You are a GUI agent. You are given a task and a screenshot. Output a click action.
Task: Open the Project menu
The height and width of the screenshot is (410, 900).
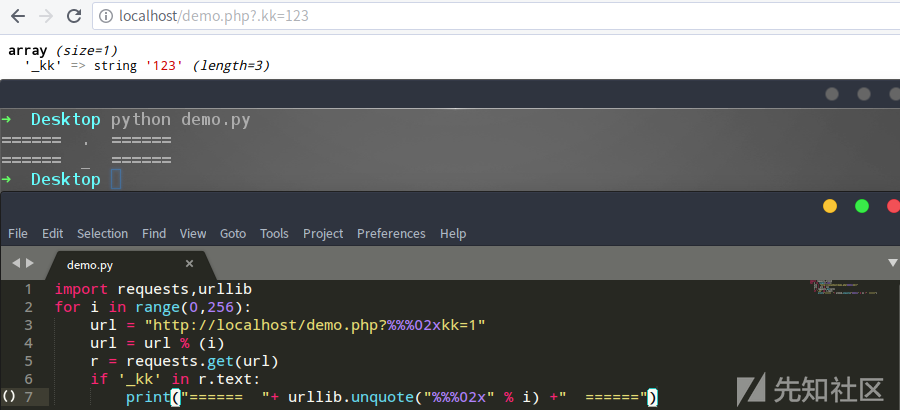pos(323,233)
